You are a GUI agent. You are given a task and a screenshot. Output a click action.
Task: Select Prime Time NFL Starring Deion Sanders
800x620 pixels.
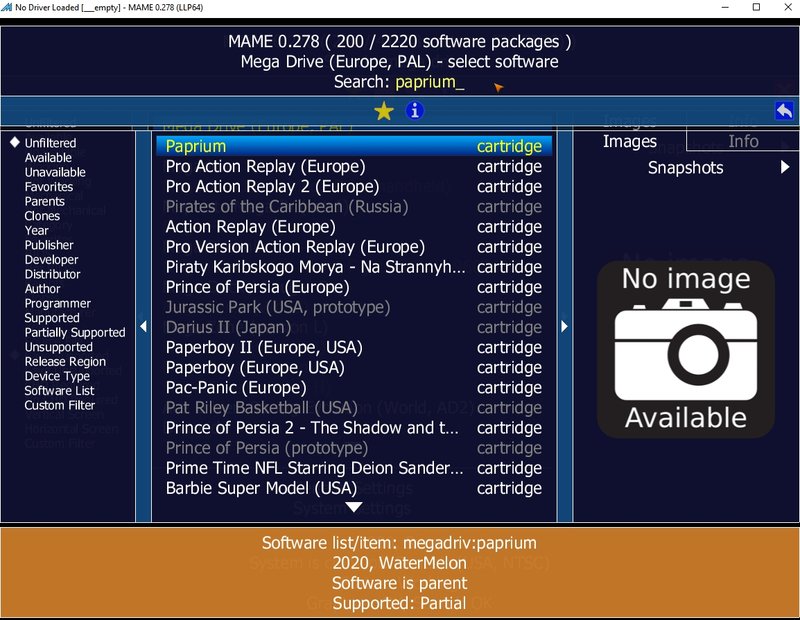coord(354,468)
